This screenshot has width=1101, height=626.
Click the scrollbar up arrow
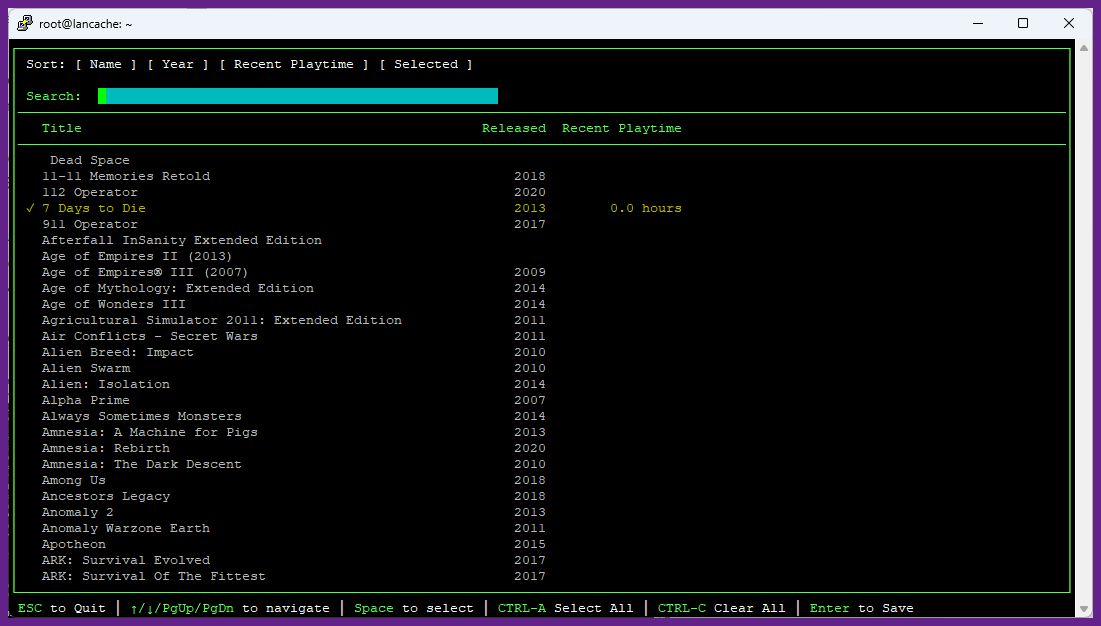click(1083, 48)
